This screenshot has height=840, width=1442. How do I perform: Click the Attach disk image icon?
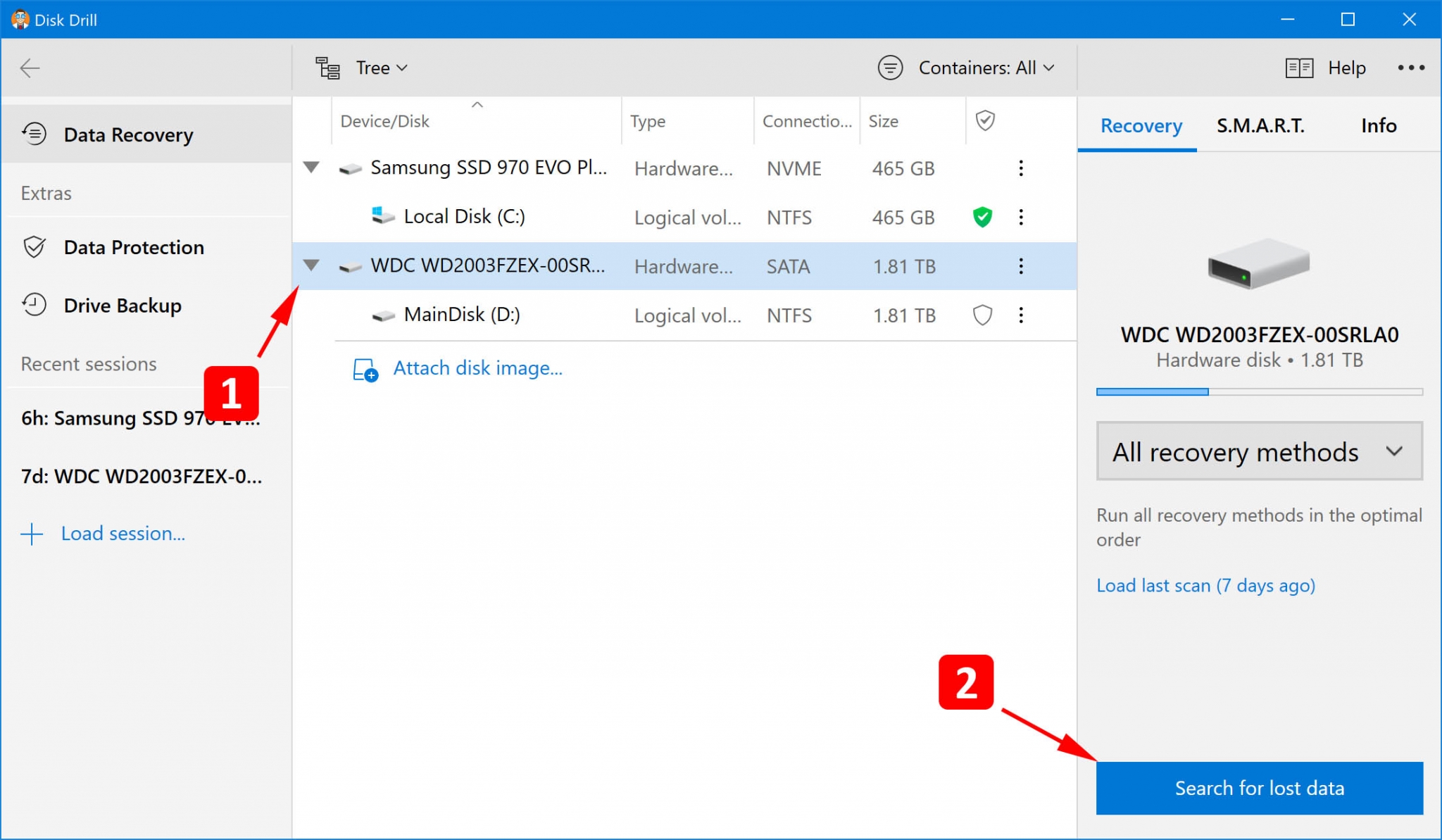365,370
